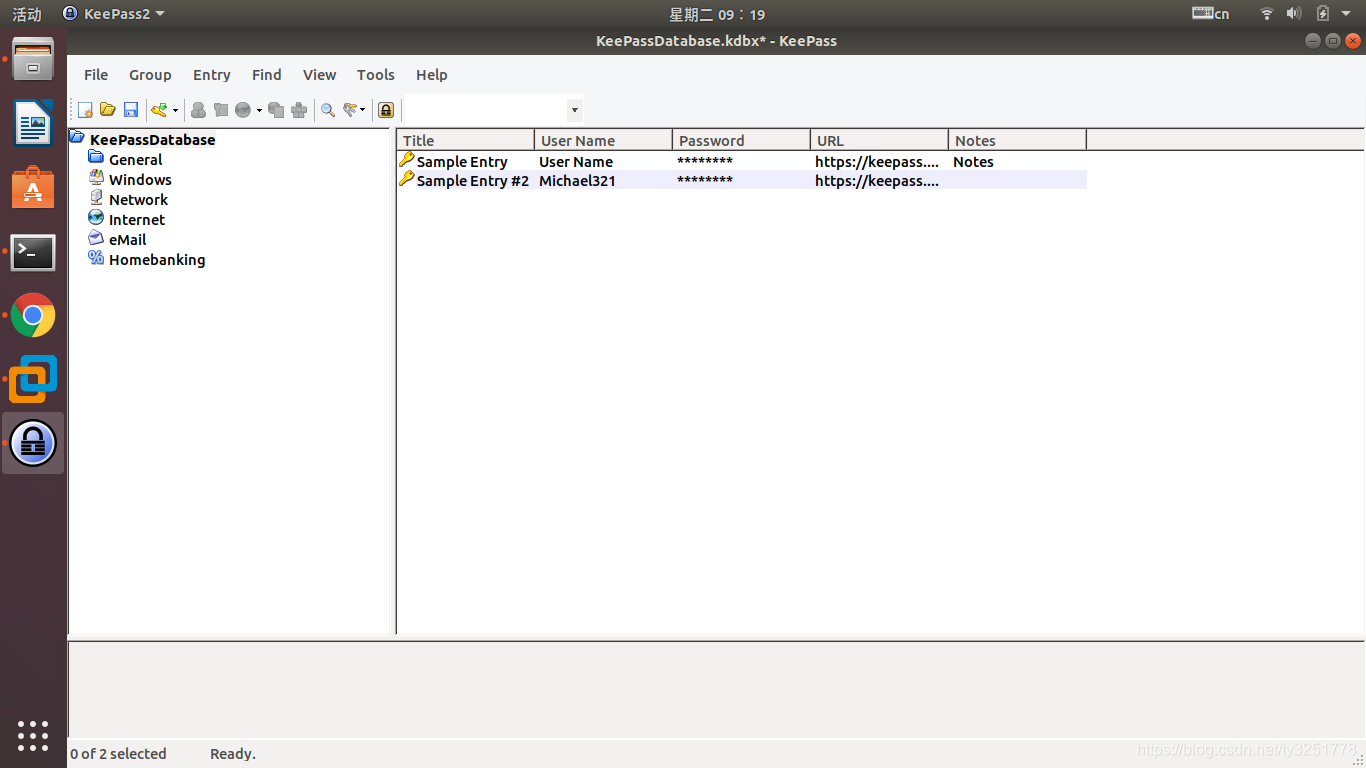Sort entries by User Name column header

[604, 140]
